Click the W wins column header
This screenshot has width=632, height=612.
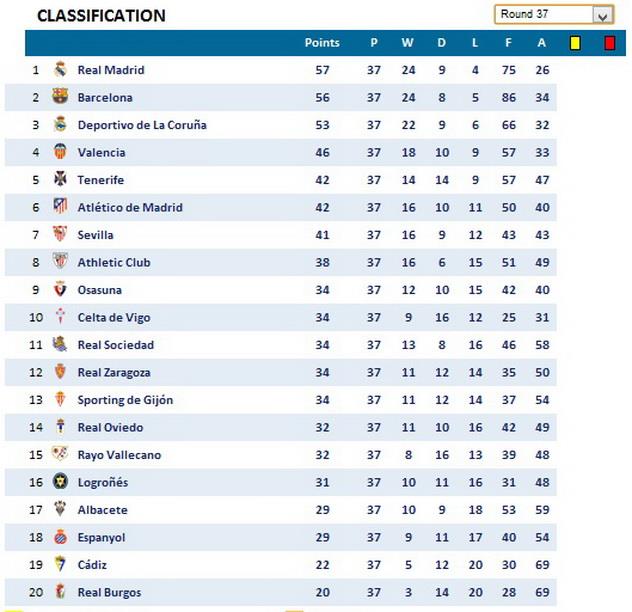[407, 43]
